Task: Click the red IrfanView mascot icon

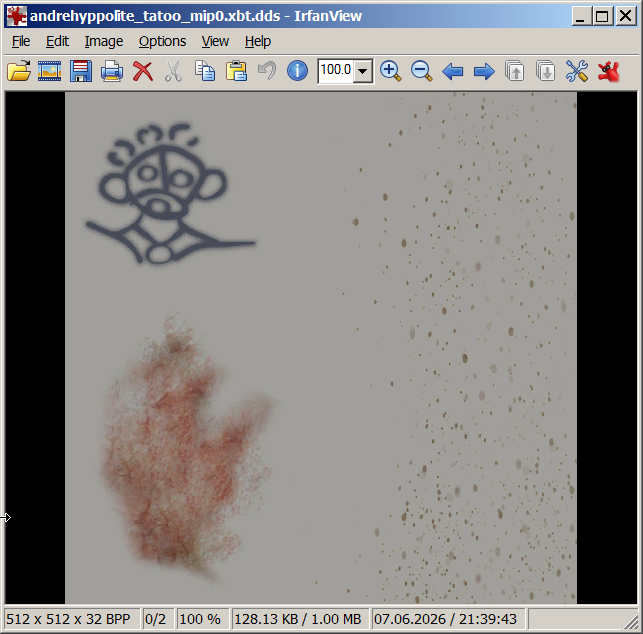Action: pos(609,71)
